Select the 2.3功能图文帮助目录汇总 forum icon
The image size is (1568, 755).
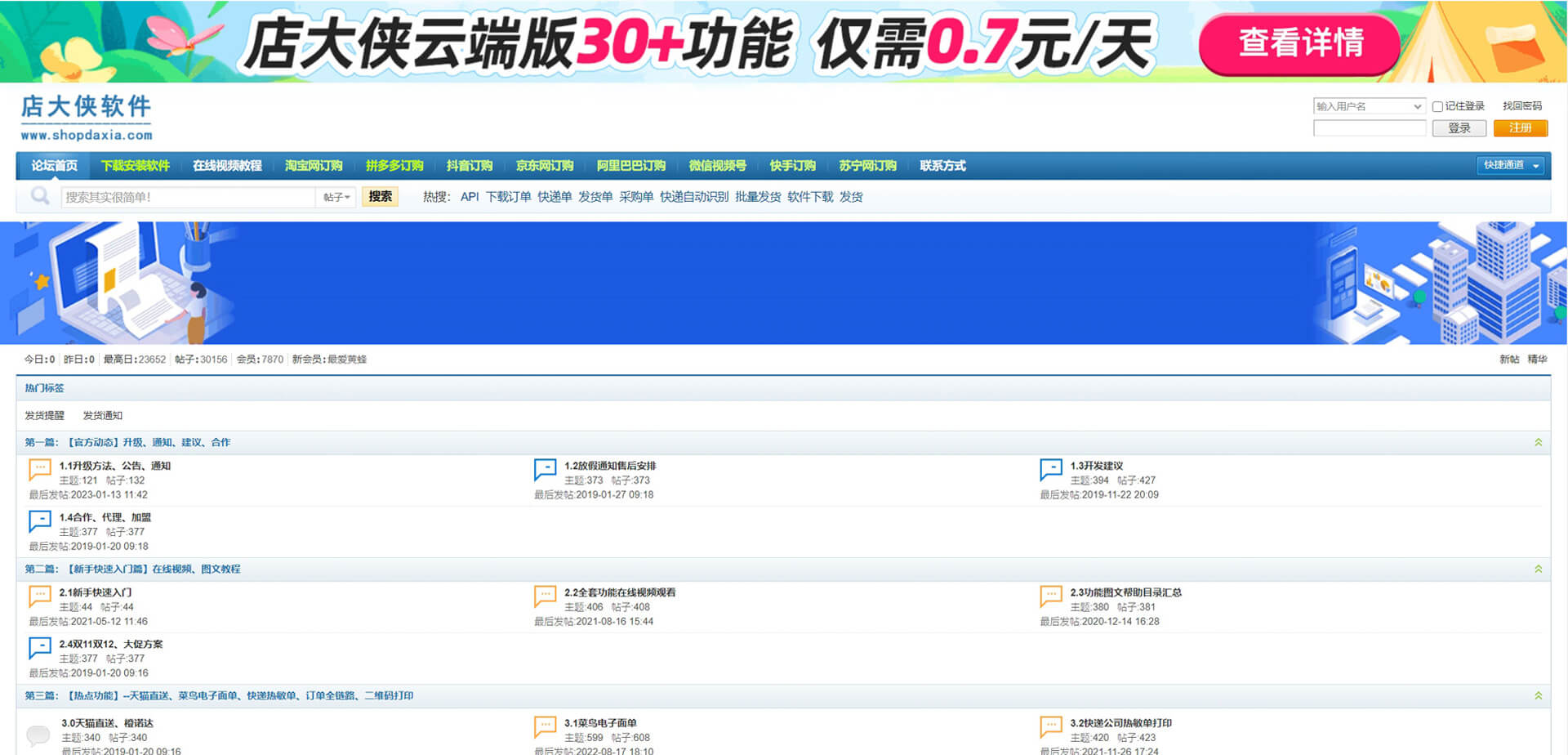point(1050,596)
